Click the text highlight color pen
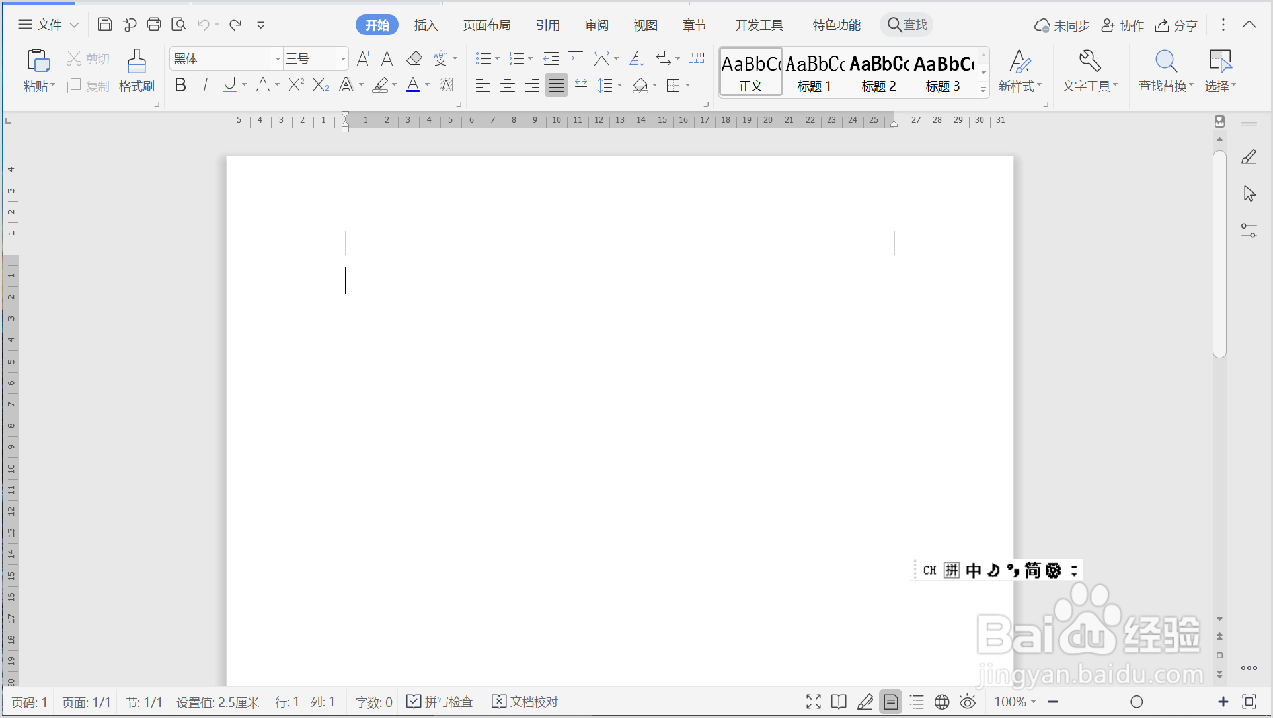The image size is (1273, 718). (x=380, y=86)
